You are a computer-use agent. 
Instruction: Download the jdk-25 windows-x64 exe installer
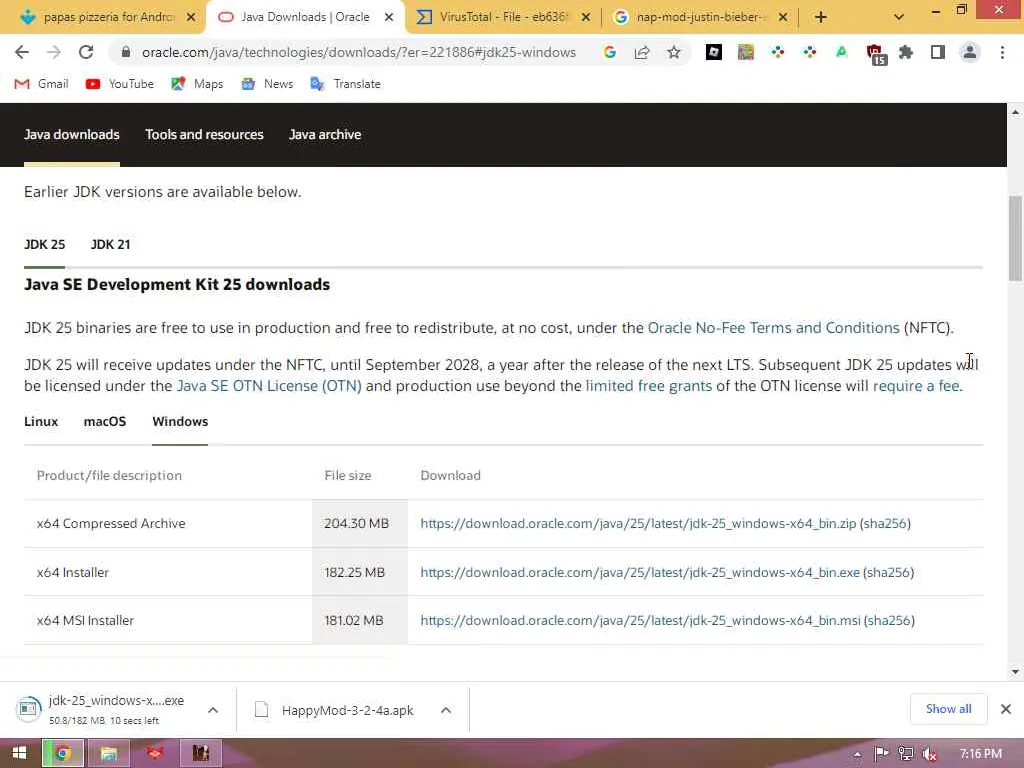[x=640, y=573]
